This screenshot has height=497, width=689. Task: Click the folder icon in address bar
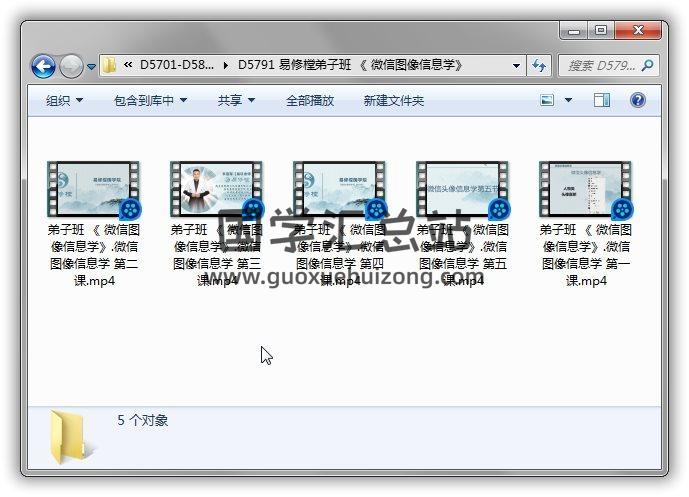pyautogui.click(x=110, y=66)
